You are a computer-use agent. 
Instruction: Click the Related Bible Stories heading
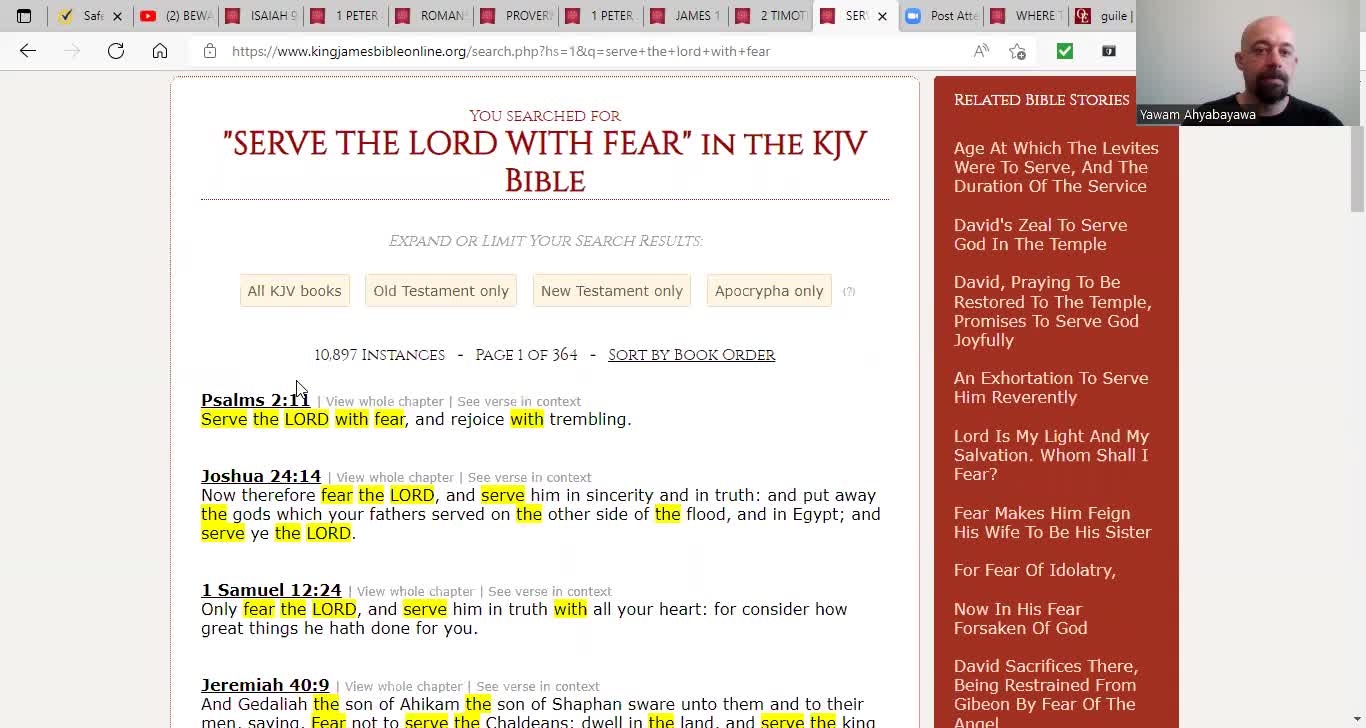click(x=1041, y=100)
